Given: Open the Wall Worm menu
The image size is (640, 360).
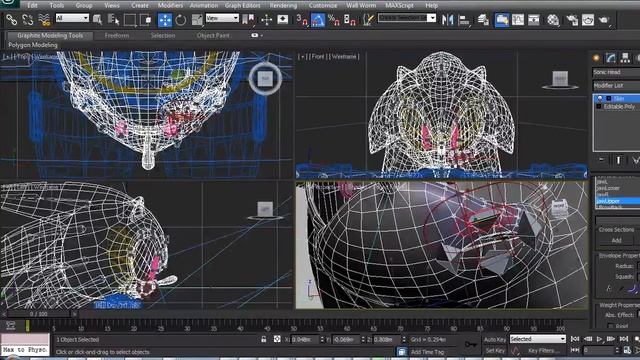Looking at the screenshot, I should pos(361,5).
